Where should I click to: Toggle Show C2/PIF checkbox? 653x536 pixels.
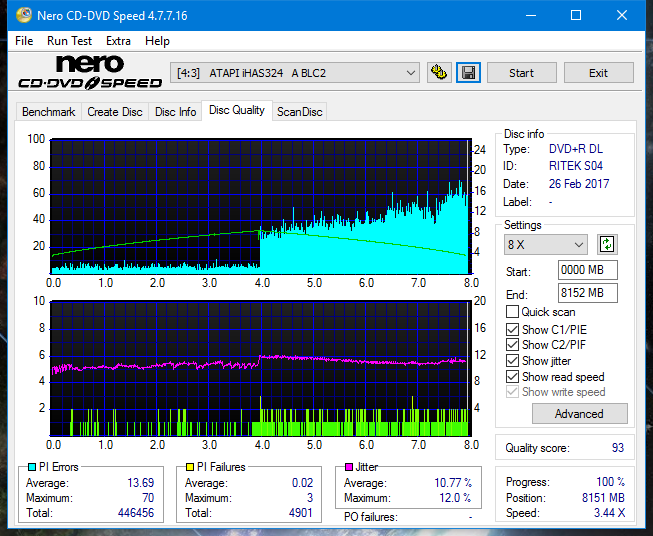[x=512, y=345]
